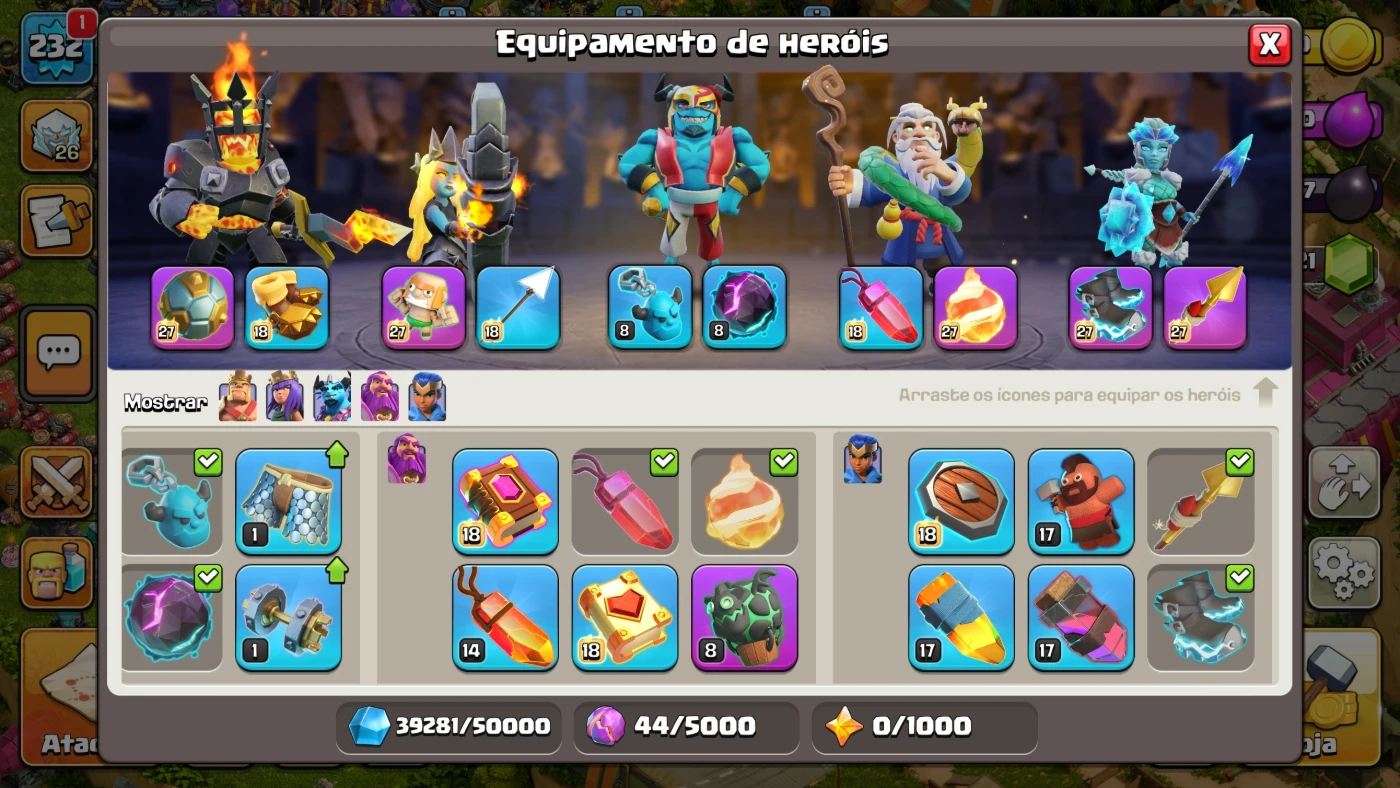
Task: Show Grand Warden equipment filter
Action: 379,397
